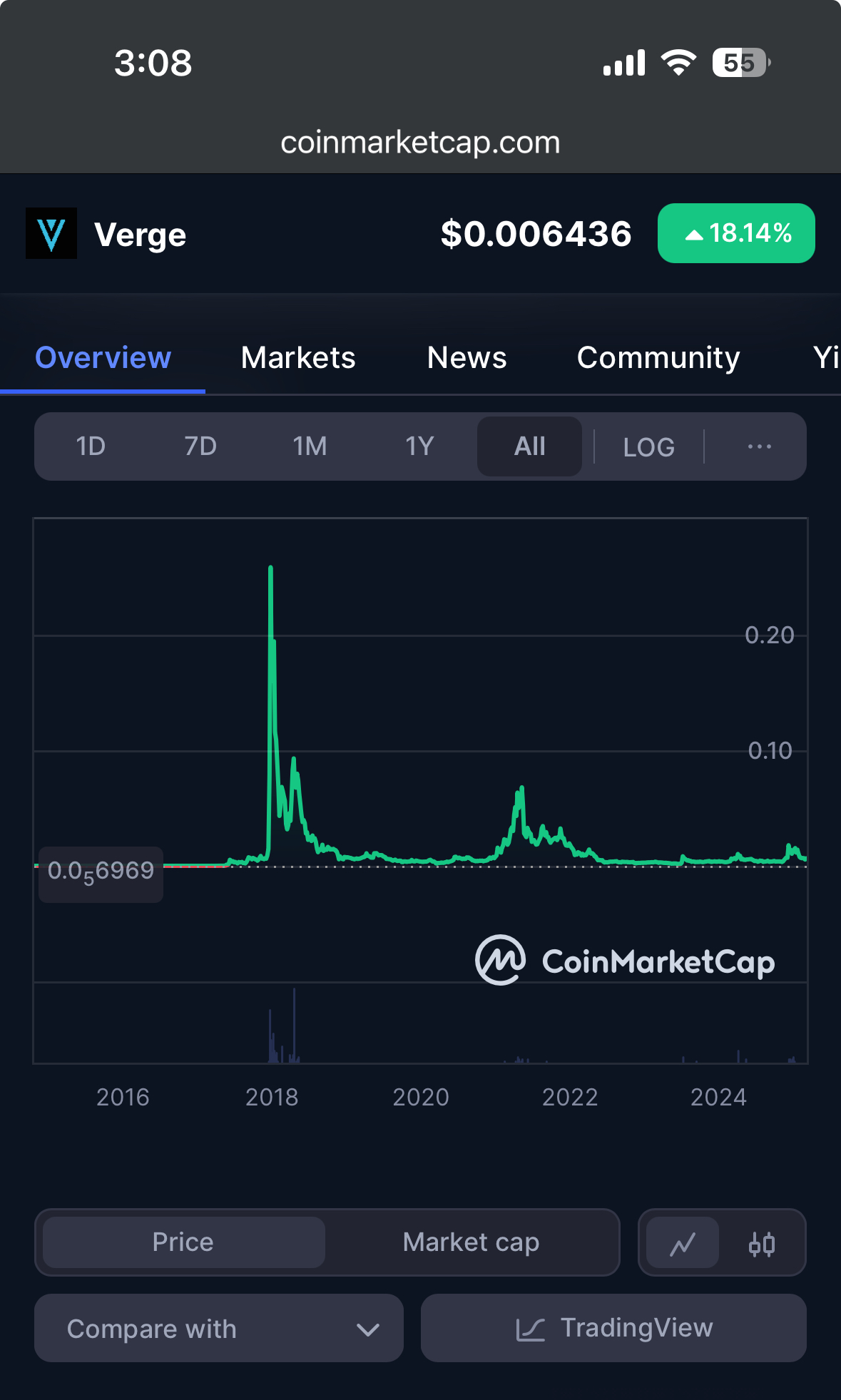Tap the 2022 year axis label
Screen dimensions: 841x1400
coord(570,1097)
